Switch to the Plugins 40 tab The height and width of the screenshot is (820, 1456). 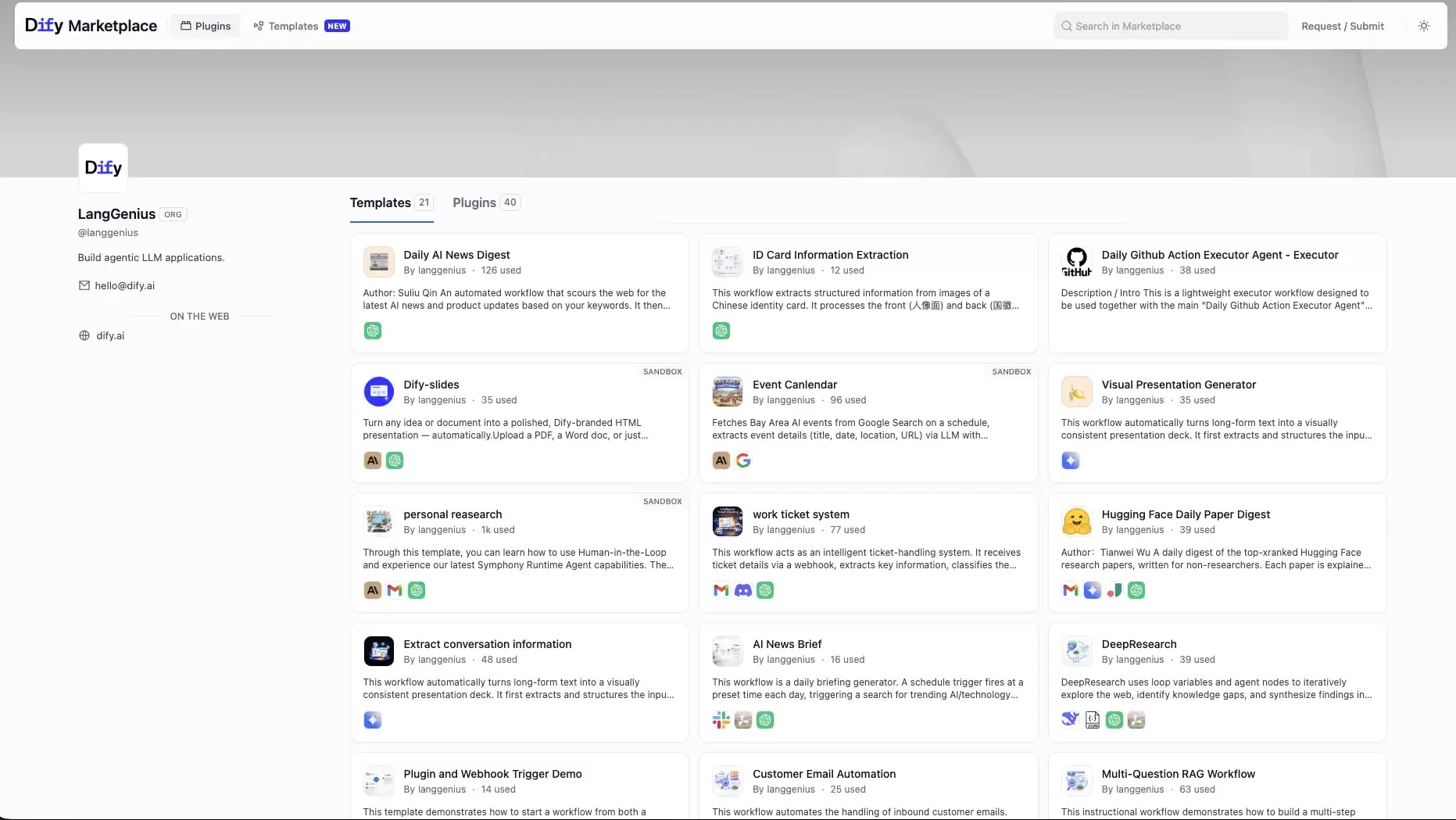[x=486, y=202]
